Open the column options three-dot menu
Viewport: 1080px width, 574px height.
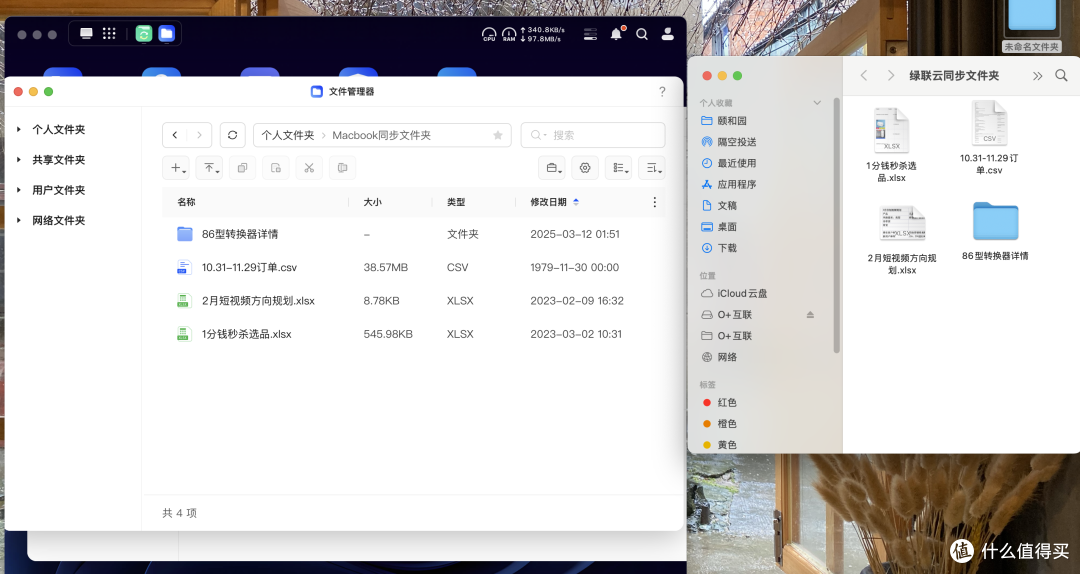[x=654, y=202]
